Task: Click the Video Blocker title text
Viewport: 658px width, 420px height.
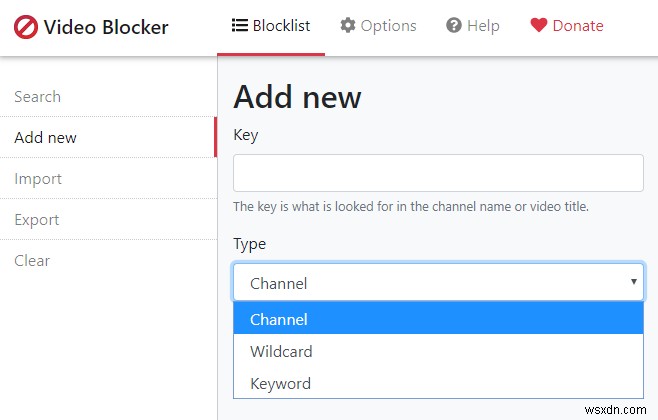Action: point(108,27)
